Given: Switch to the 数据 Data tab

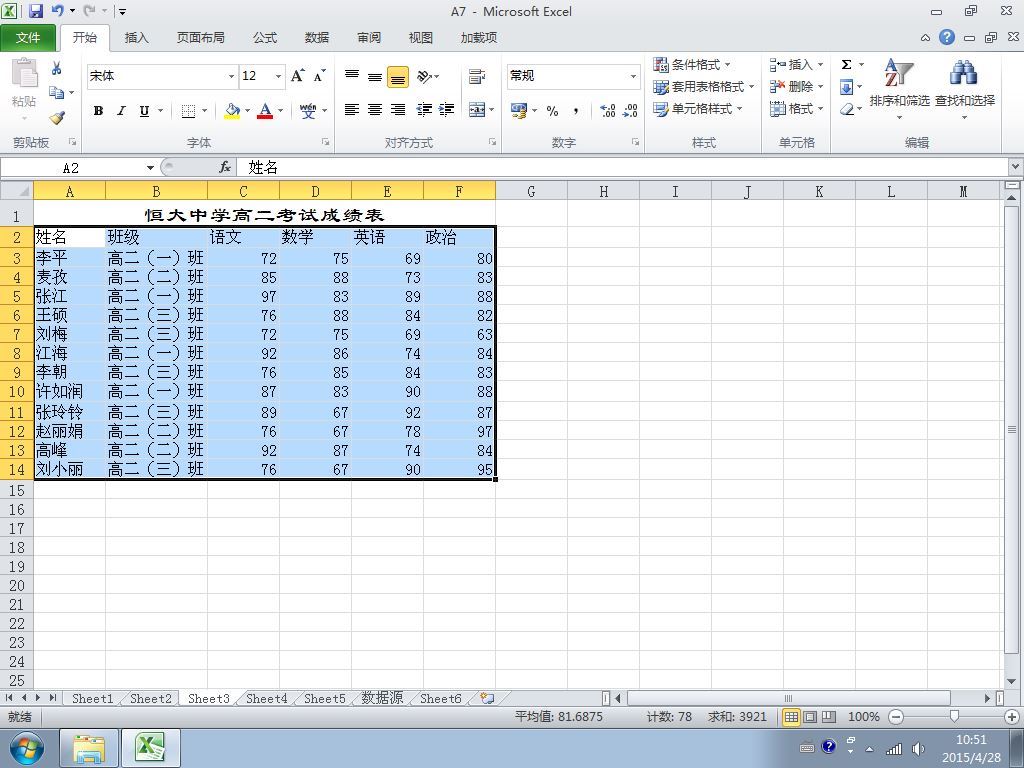Looking at the screenshot, I should (x=317, y=38).
